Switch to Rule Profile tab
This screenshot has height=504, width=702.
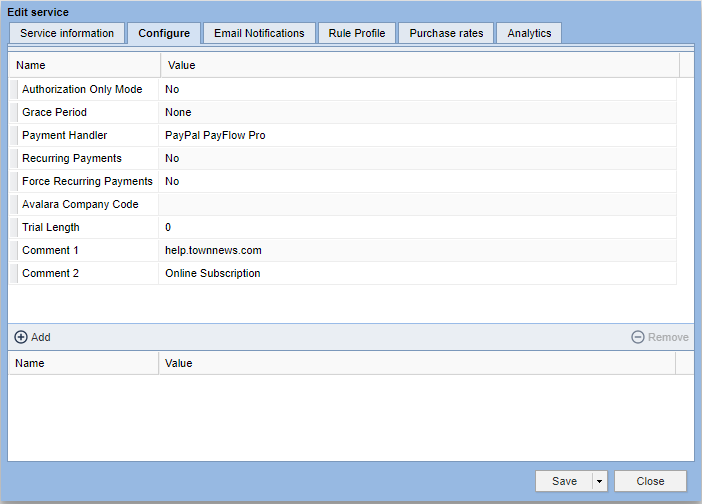357,33
